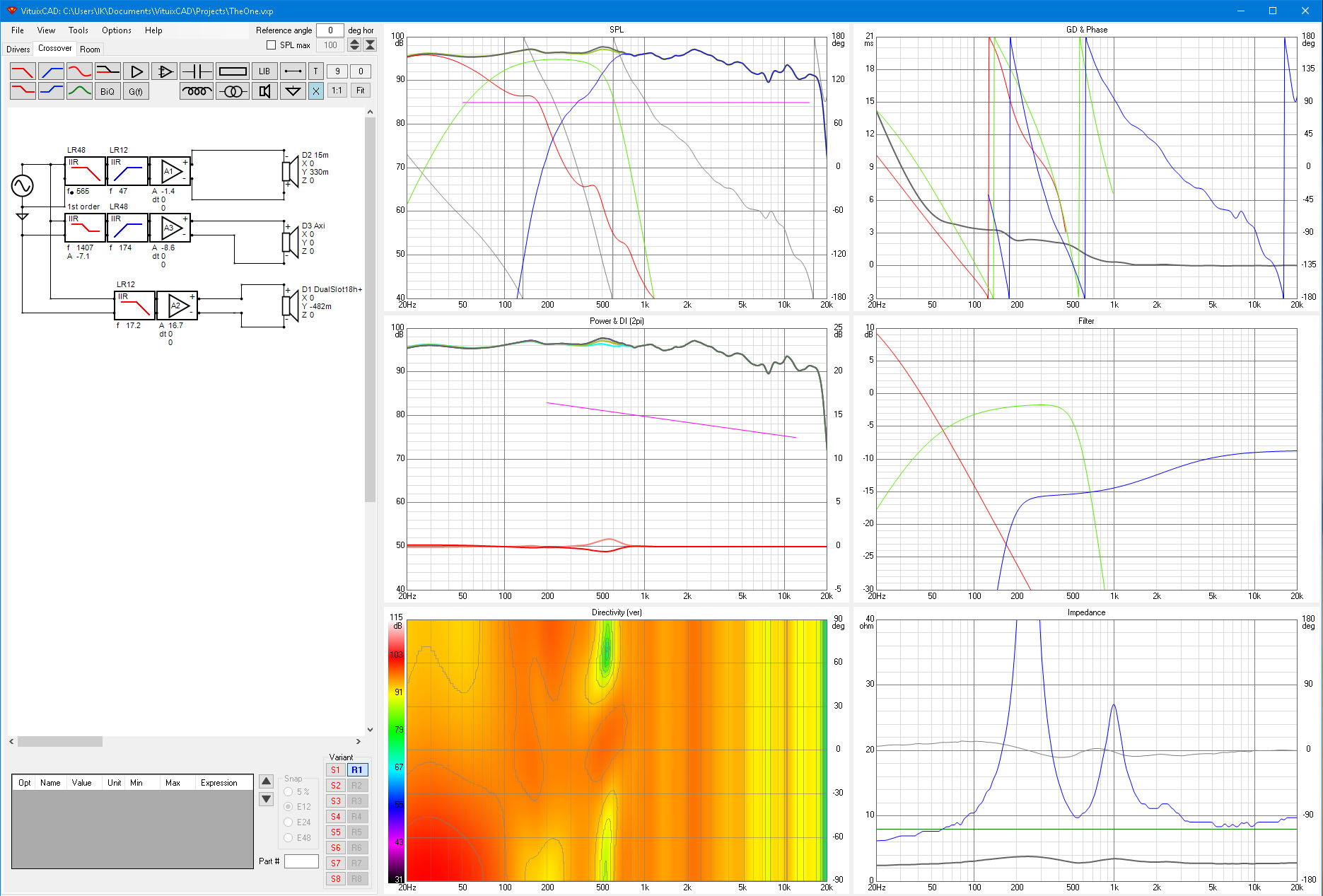Select the LR48 low-pass block at 565 Hz
This screenshot has width=1323, height=896.
tap(85, 171)
